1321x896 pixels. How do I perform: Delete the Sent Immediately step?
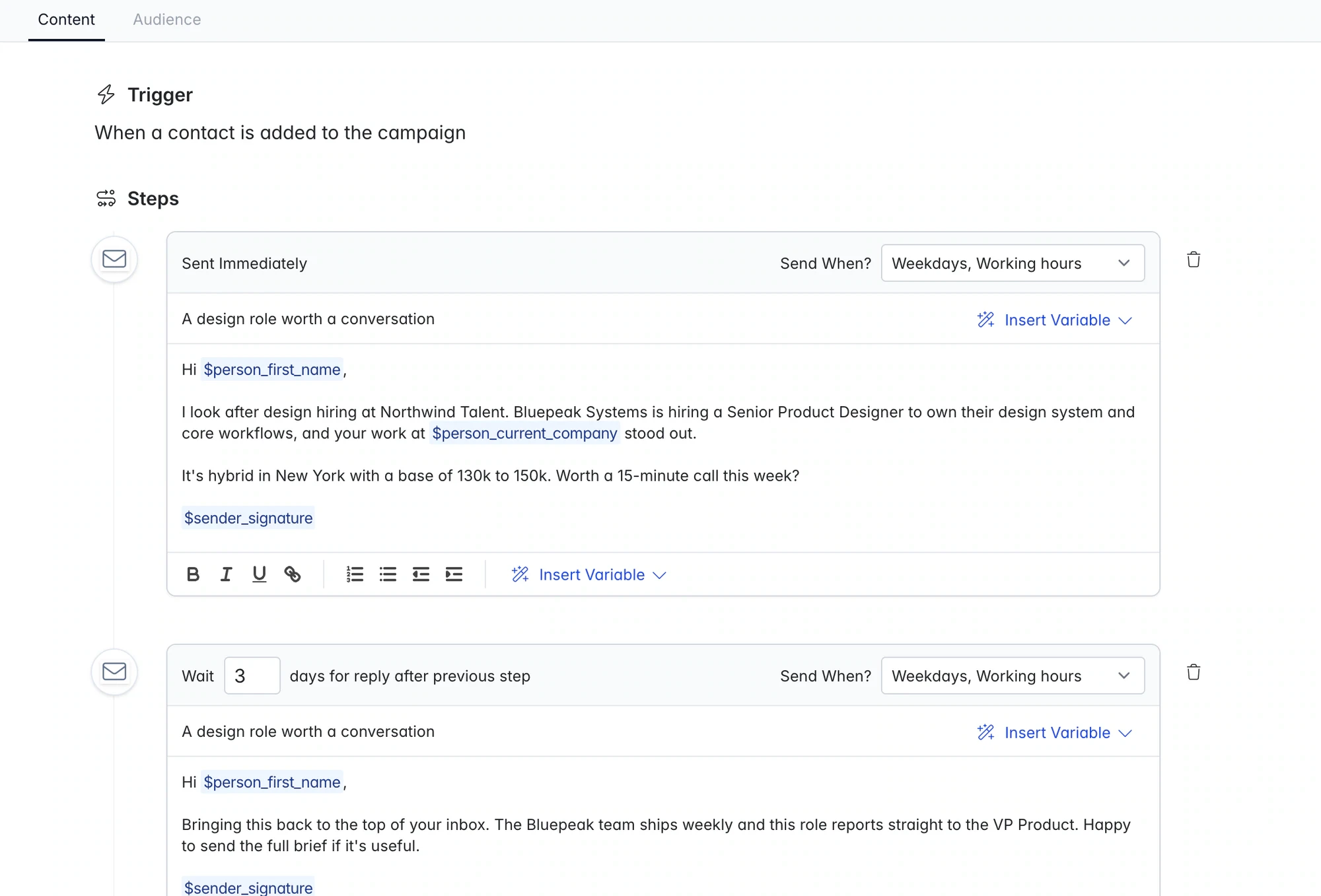coord(1193,259)
